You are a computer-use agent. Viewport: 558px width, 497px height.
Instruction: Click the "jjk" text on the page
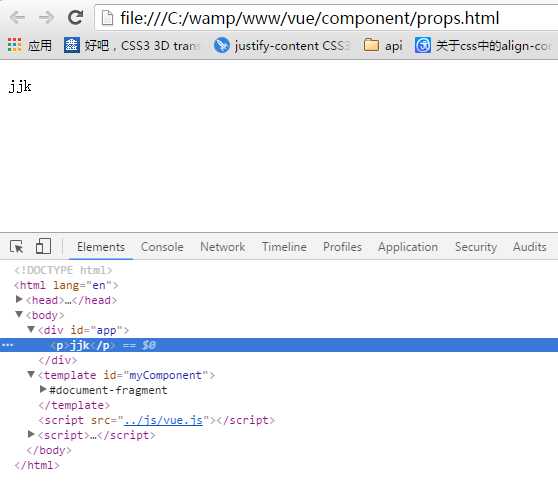tap(20, 86)
